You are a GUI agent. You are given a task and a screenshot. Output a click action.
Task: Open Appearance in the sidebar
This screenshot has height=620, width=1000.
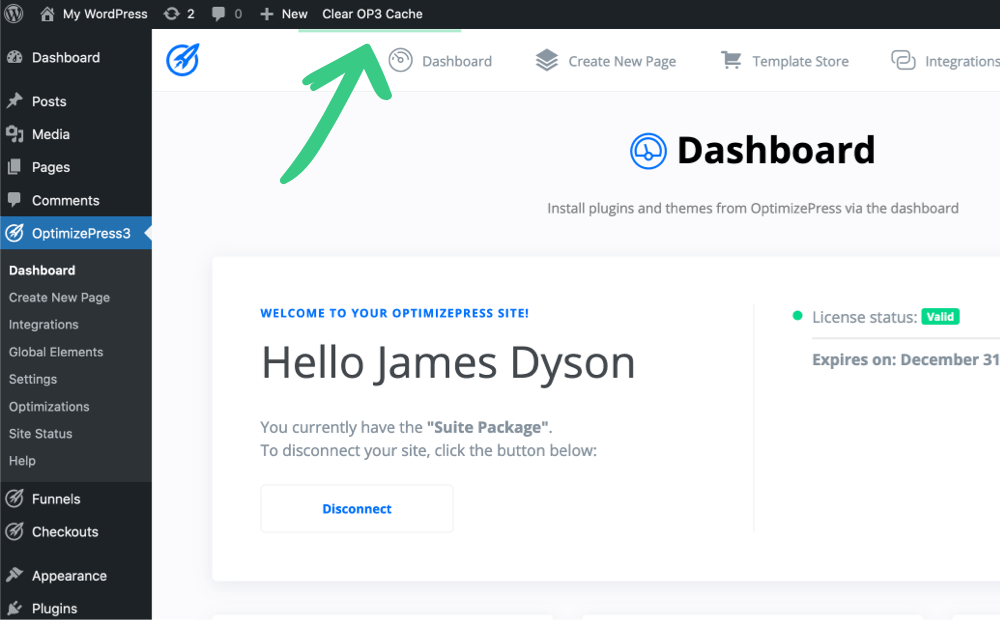coord(76,576)
